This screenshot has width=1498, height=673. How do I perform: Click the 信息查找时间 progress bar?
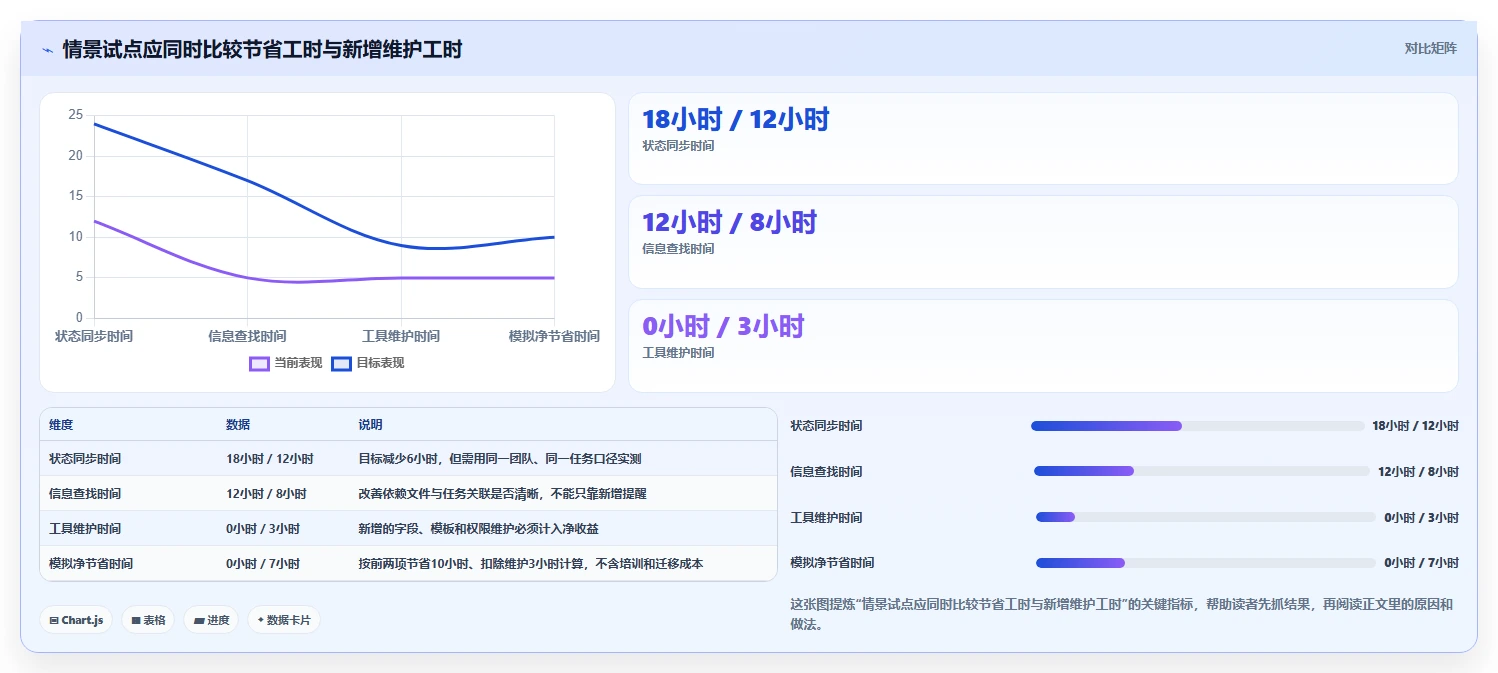tap(1202, 471)
